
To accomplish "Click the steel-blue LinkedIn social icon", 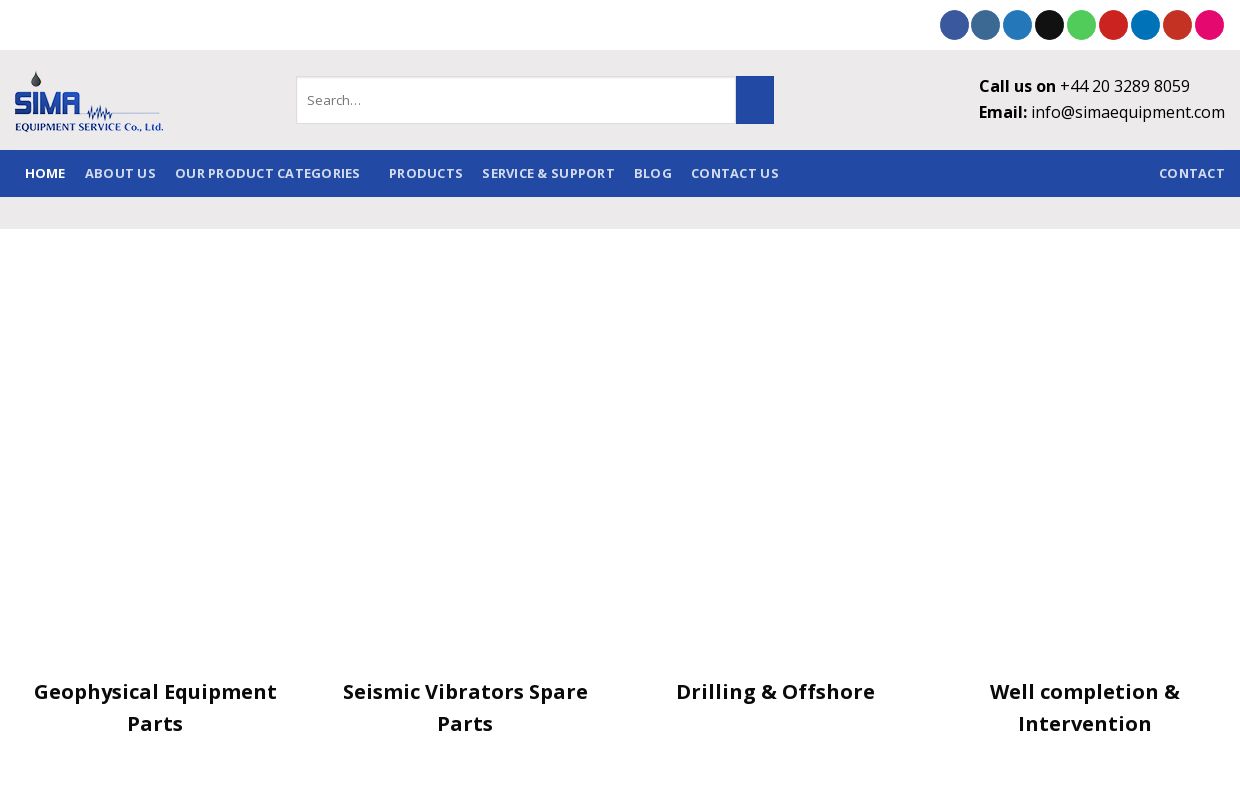I will coord(986,25).
